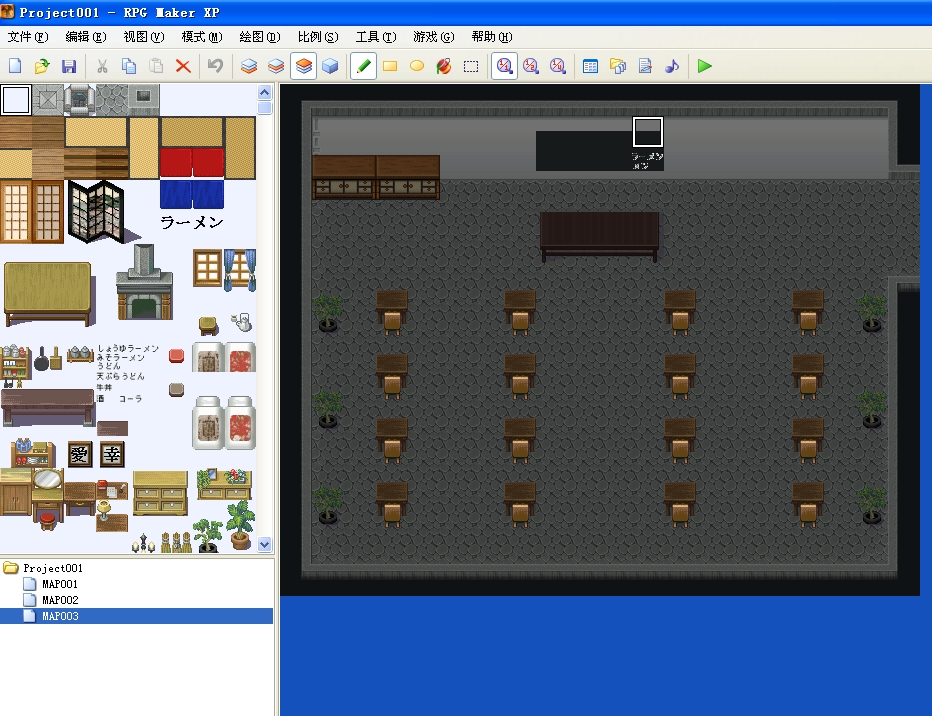The image size is (932, 716).
Task: Open the Sound Test dialog
Action: pos(672,66)
